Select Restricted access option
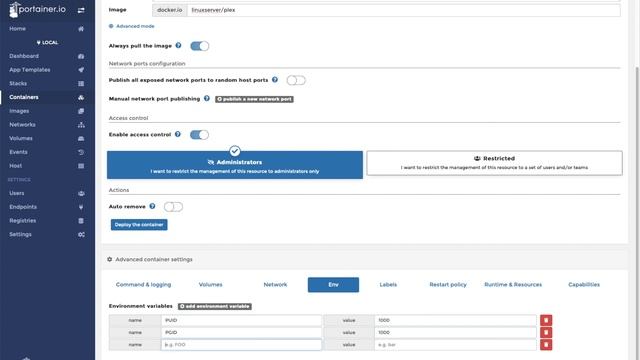This screenshot has width=640, height=360. point(494,163)
